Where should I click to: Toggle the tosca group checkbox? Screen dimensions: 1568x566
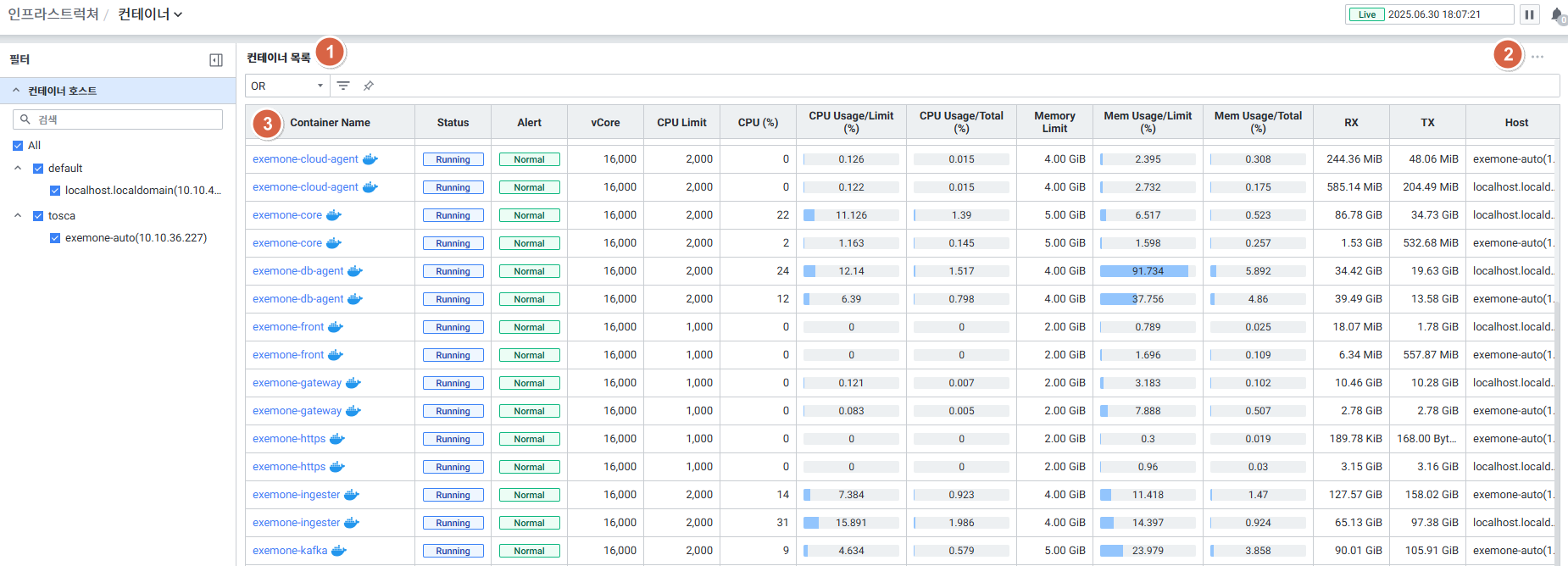coord(38,216)
